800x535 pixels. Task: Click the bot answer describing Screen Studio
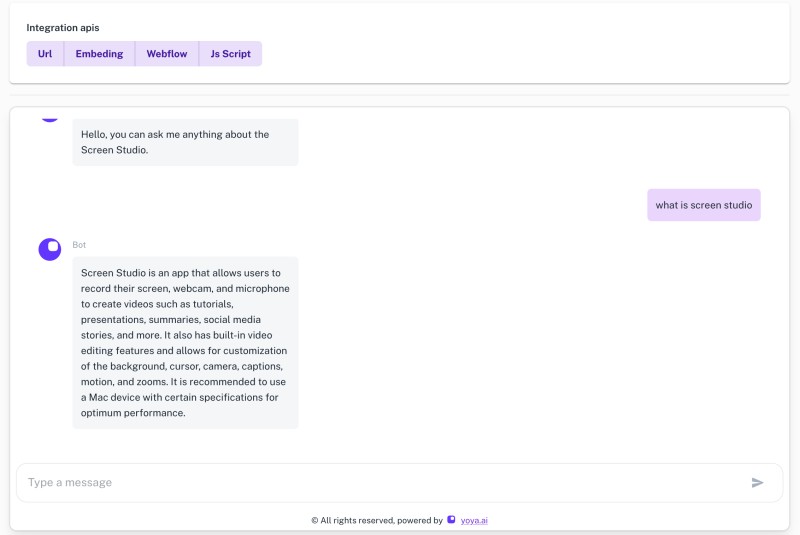point(185,343)
